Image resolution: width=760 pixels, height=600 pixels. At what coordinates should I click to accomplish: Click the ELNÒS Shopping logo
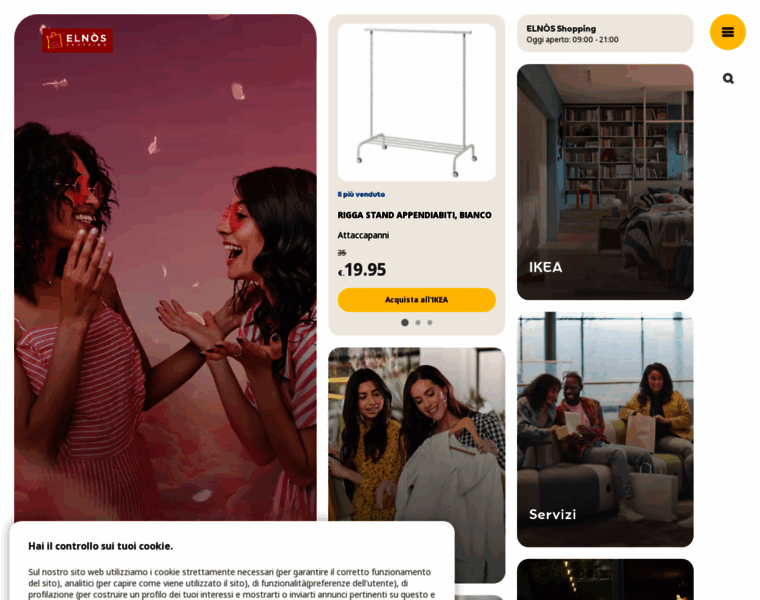[x=78, y=40]
